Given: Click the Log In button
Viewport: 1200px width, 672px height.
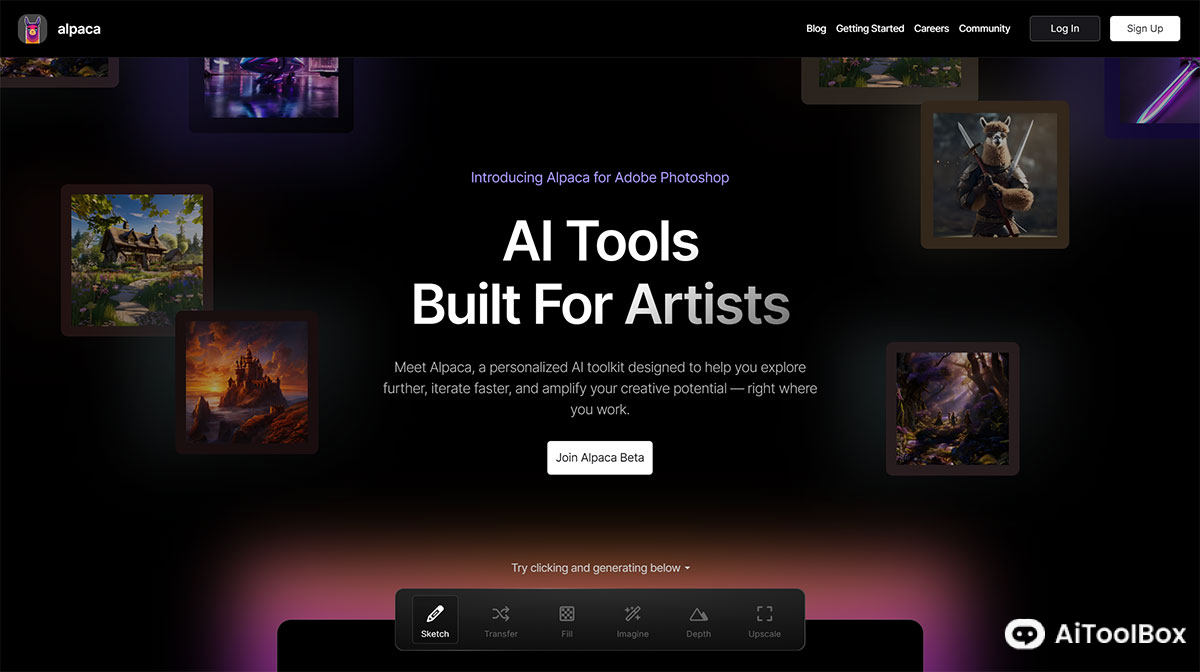Looking at the screenshot, I should pos(1065,28).
